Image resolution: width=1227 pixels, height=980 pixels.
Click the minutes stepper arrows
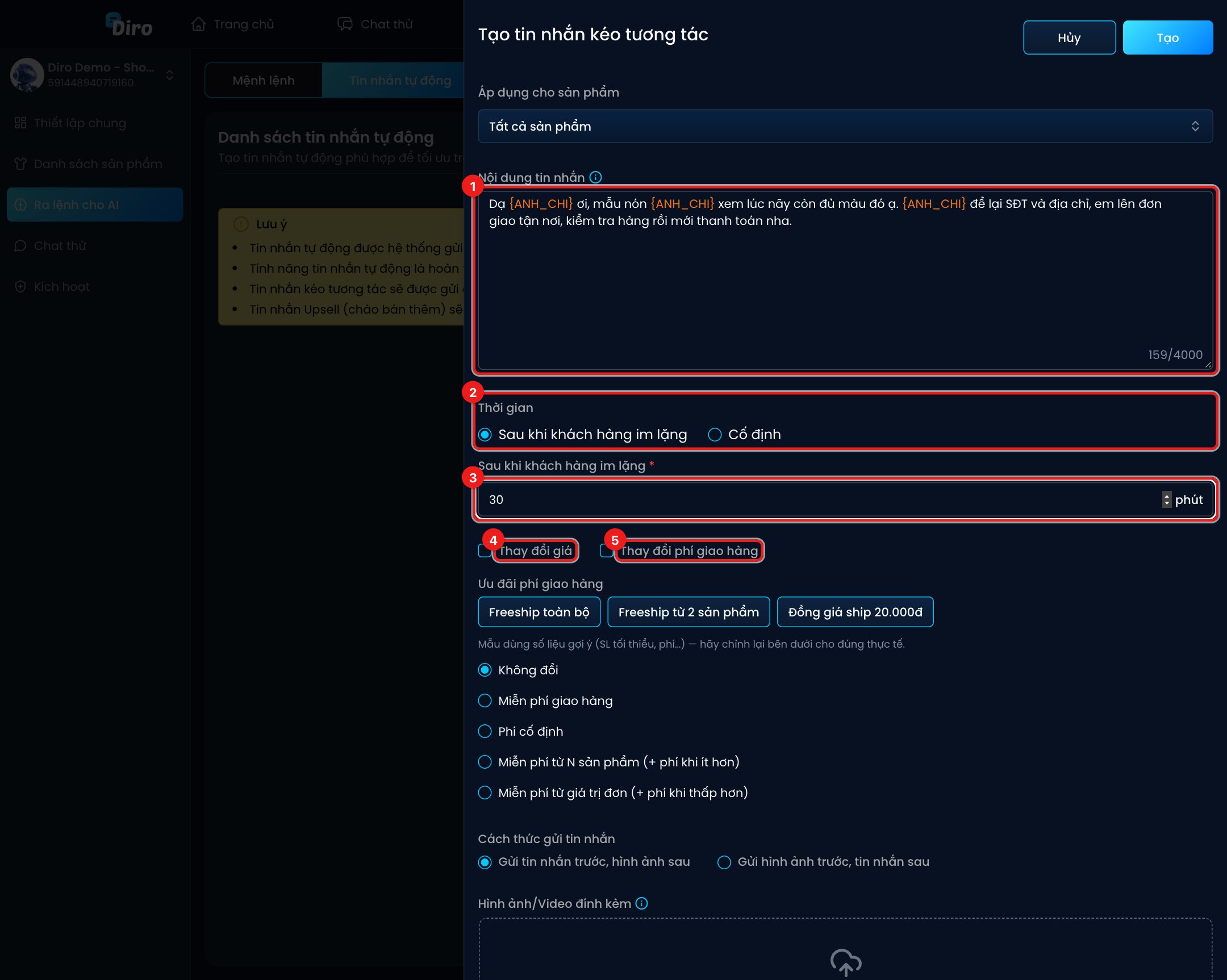tap(1167, 500)
